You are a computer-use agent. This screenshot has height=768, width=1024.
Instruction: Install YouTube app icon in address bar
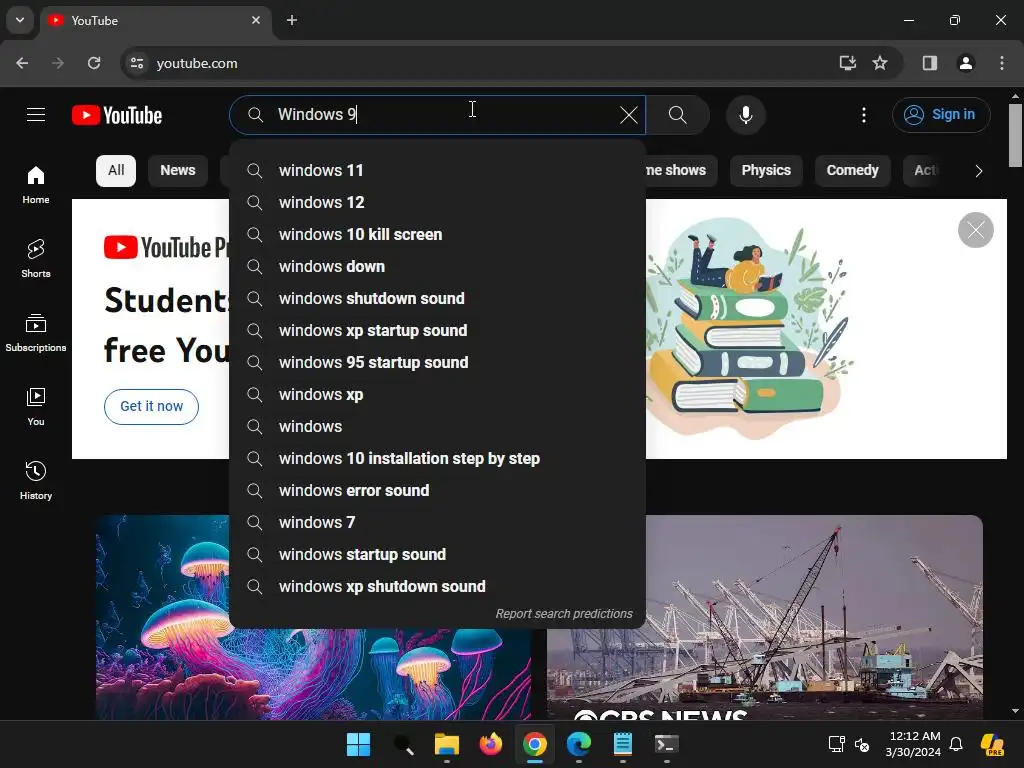click(x=848, y=63)
